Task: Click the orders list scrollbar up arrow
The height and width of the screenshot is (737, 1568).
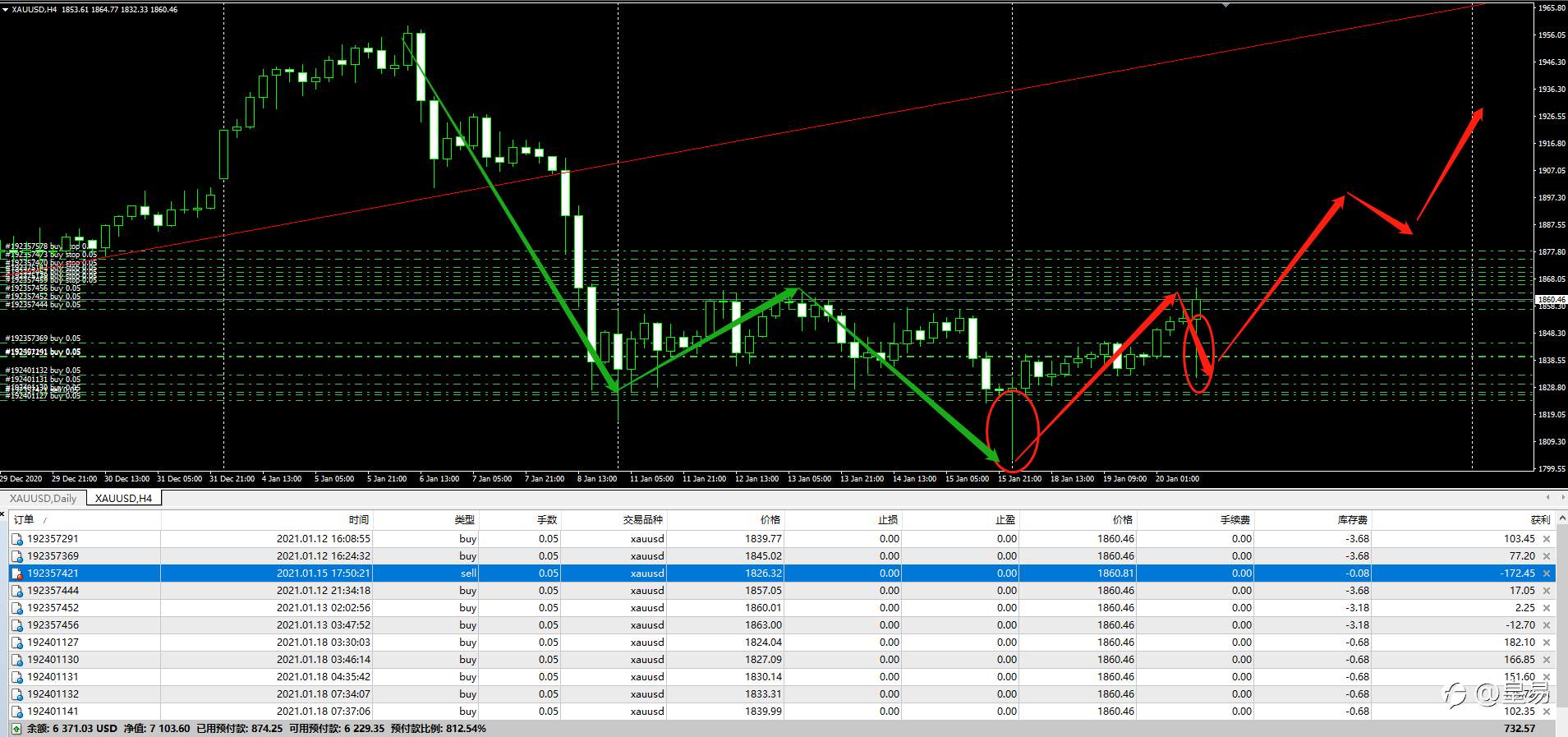Action: click(x=1562, y=518)
